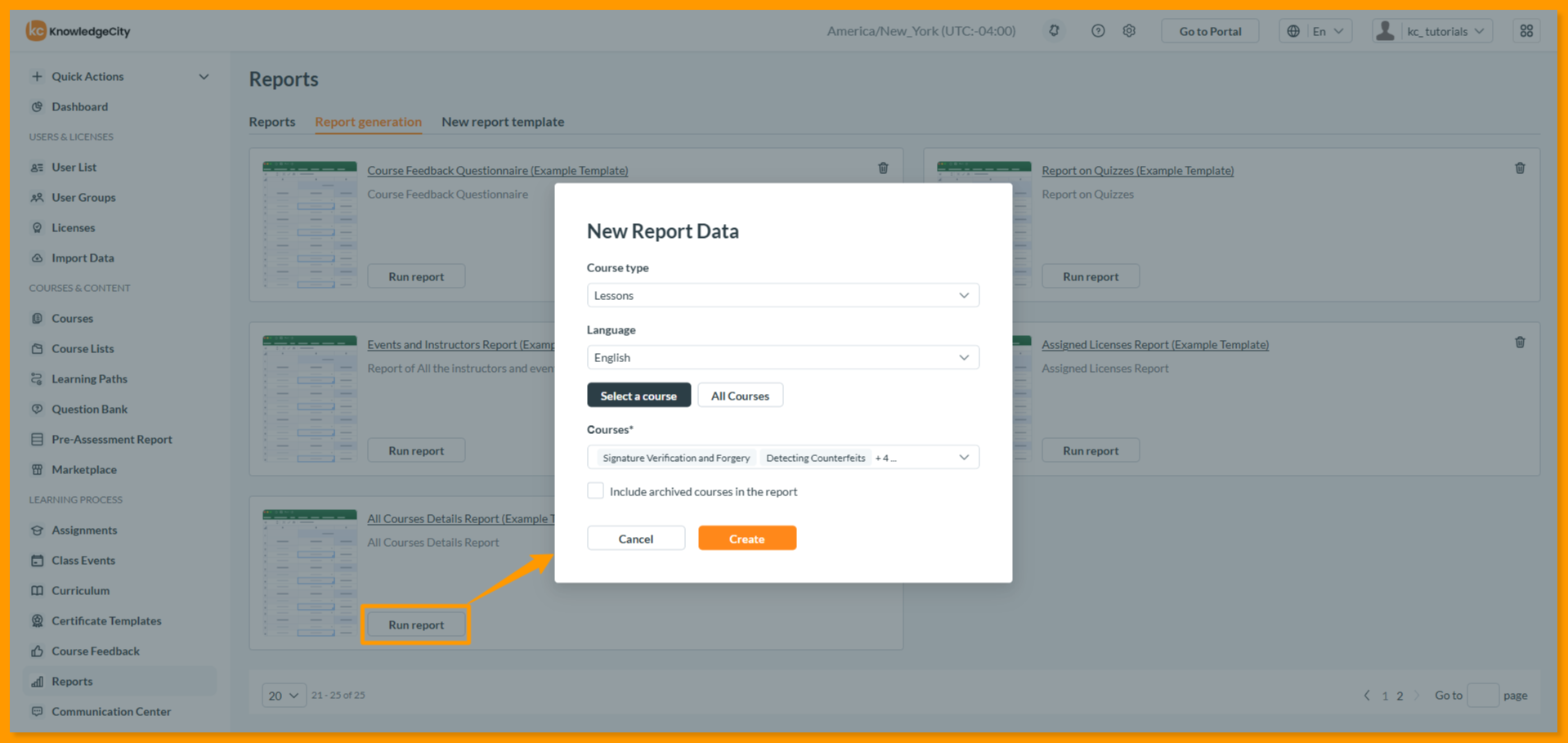Image resolution: width=1568 pixels, height=743 pixels.
Task: Open Question Bank in sidebar
Action: 89,409
